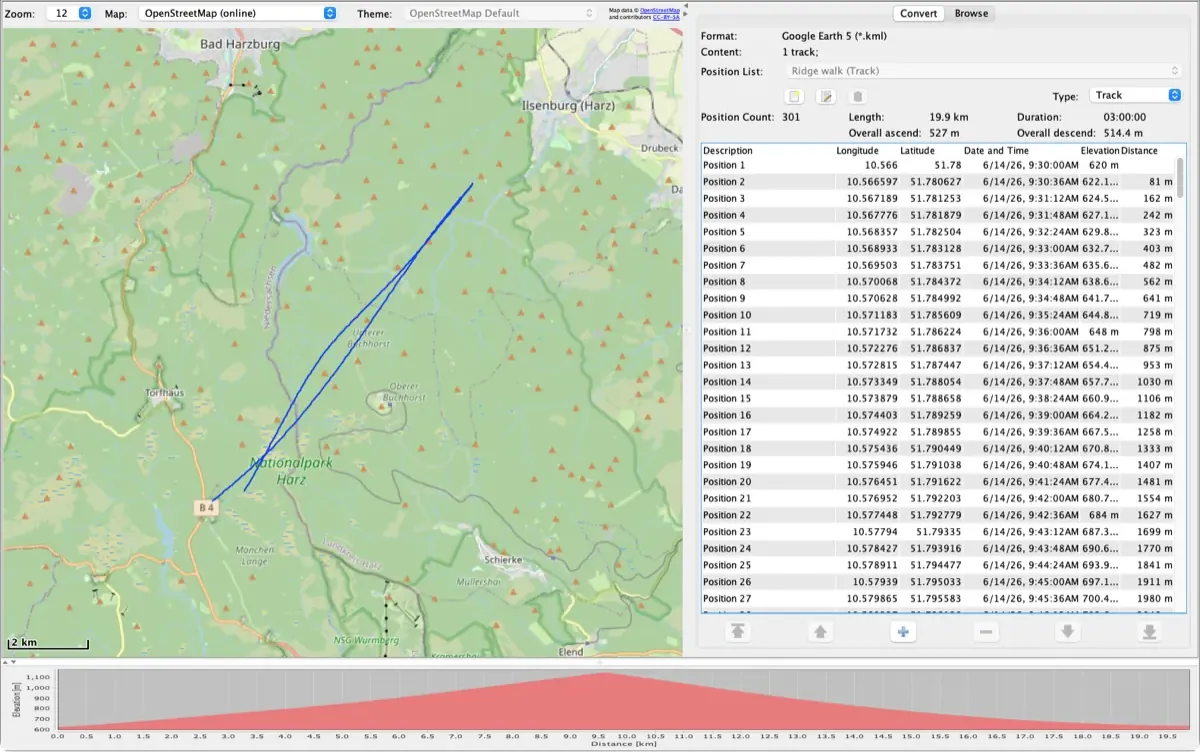Click the red elevation profile peak
The height and width of the screenshot is (752, 1200).
[x=603, y=675]
